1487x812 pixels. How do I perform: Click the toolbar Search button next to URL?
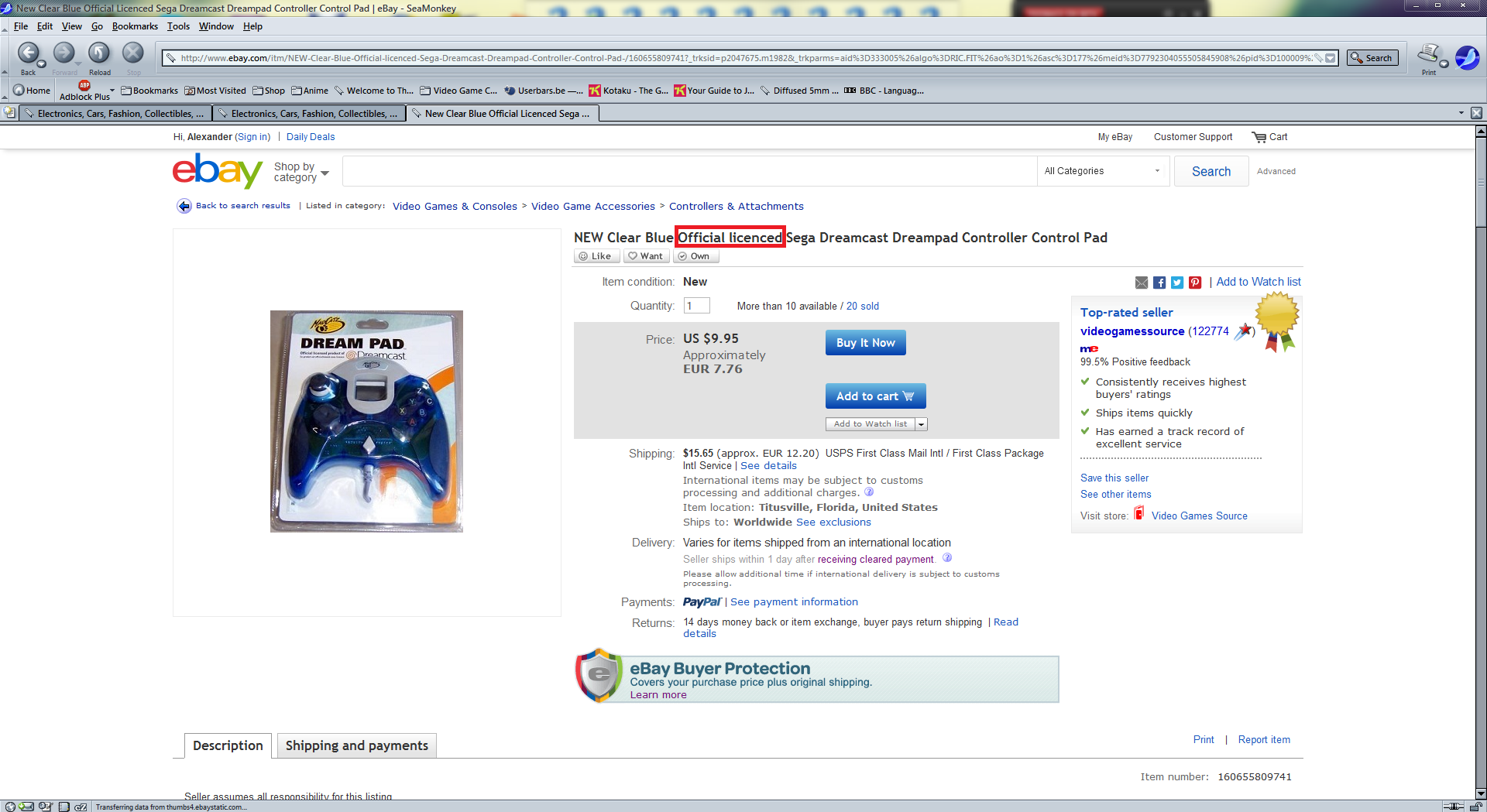(x=1372, y=58)
